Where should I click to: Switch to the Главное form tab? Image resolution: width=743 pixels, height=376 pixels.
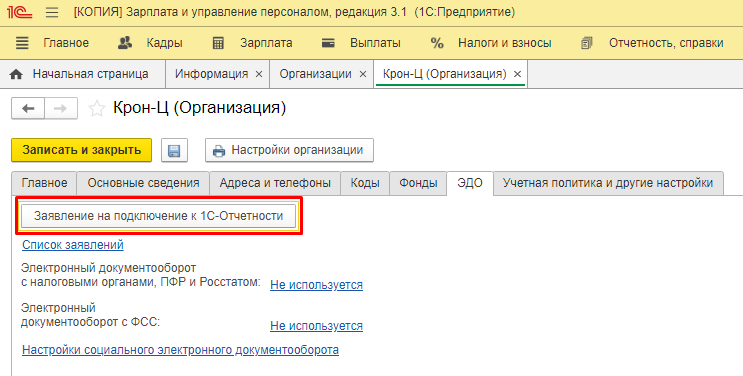[x=45, y=183]
